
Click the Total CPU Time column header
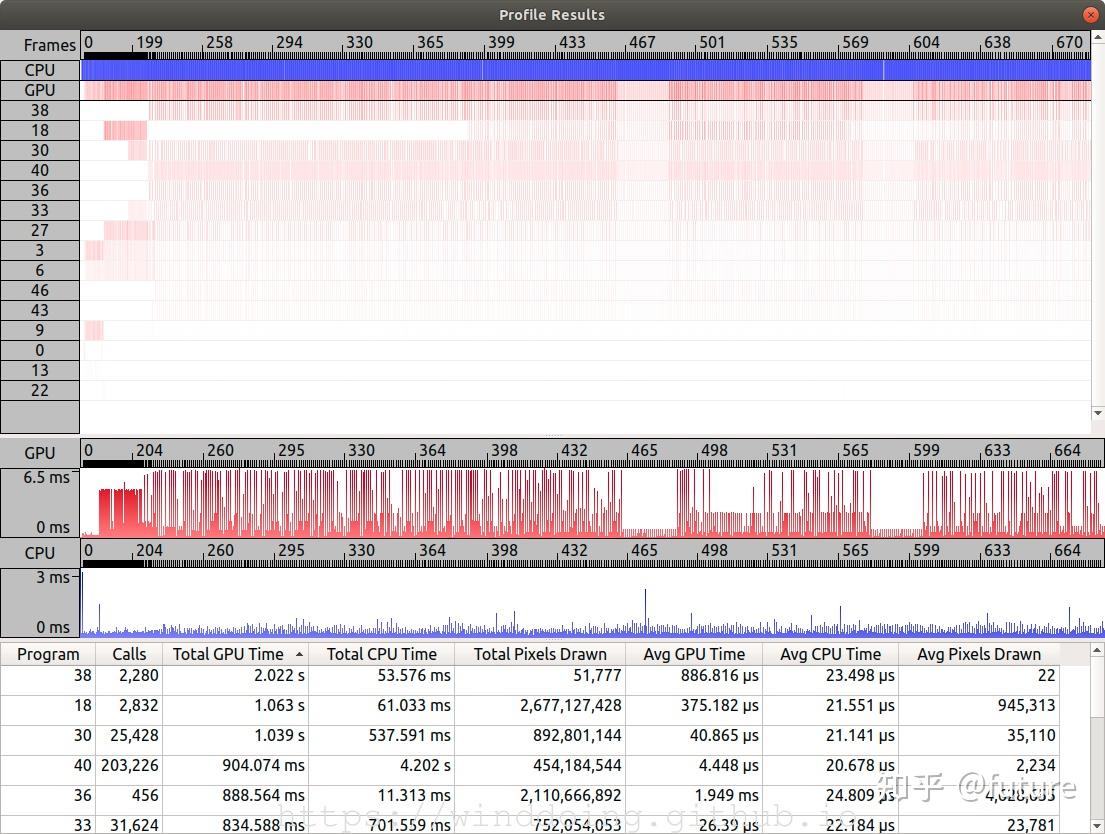[x=381, y=654]
